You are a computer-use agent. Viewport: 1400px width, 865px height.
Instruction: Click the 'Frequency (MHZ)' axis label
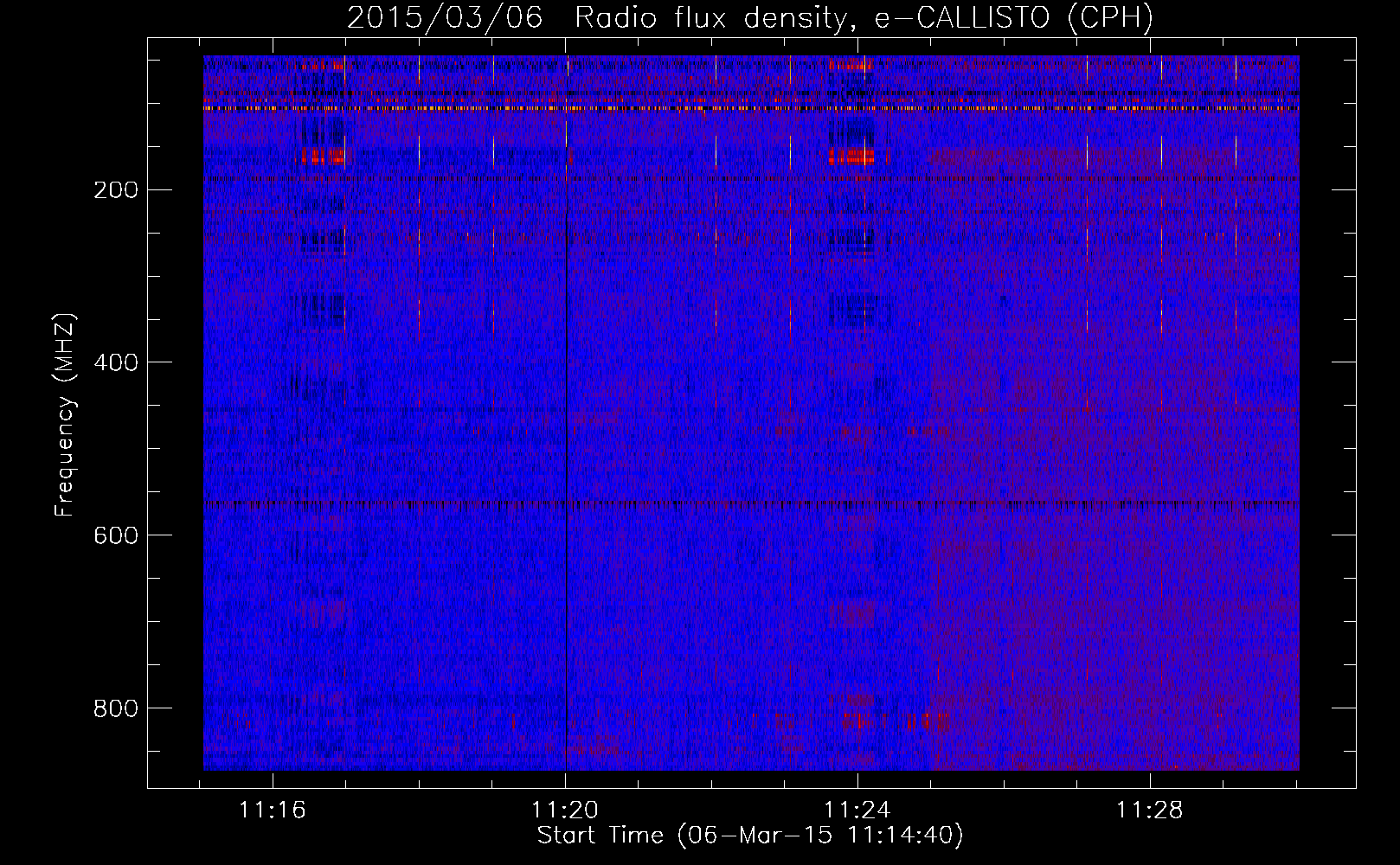(x=65, y=414)
